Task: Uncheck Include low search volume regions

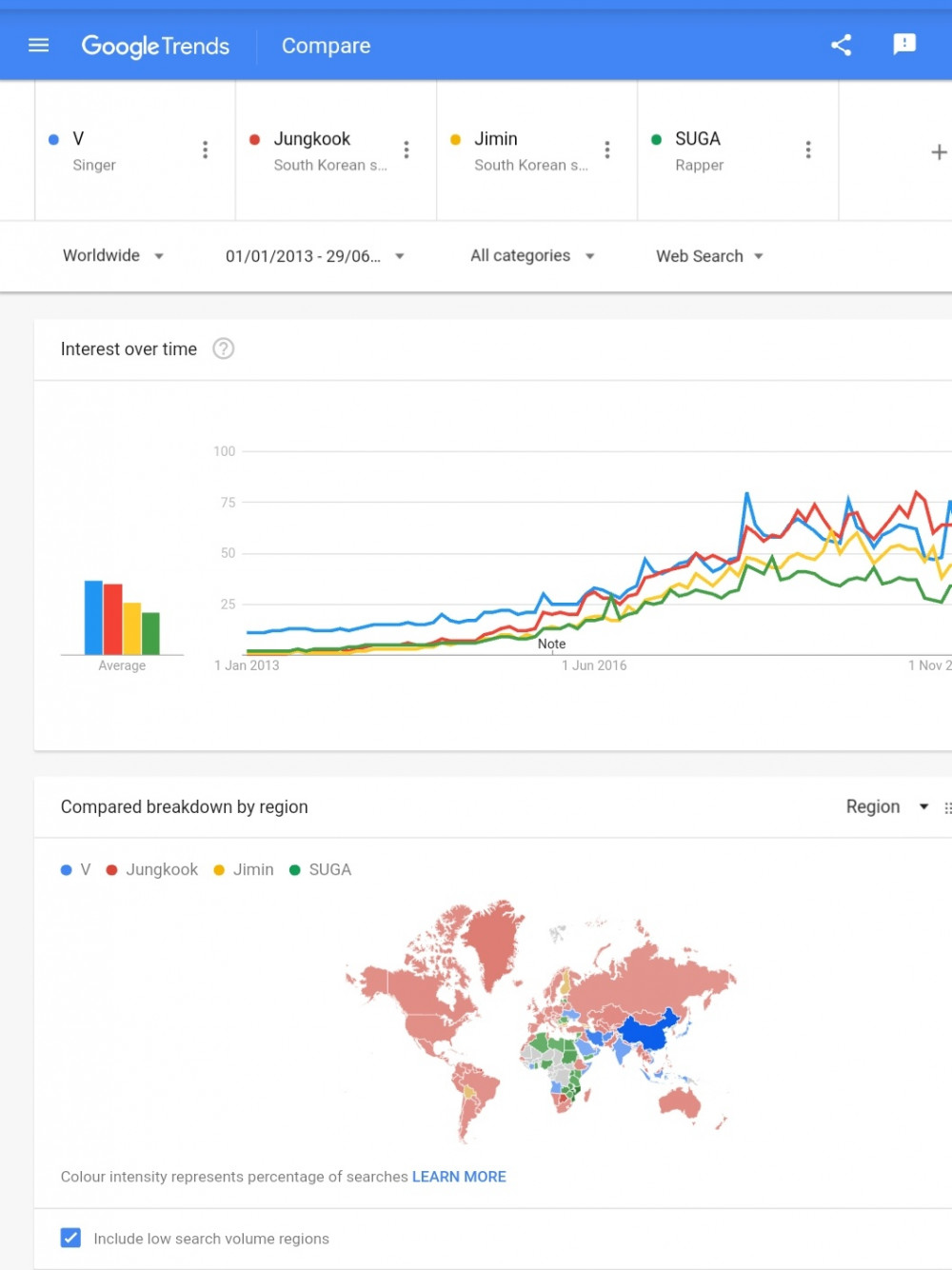Action: 70,1238
